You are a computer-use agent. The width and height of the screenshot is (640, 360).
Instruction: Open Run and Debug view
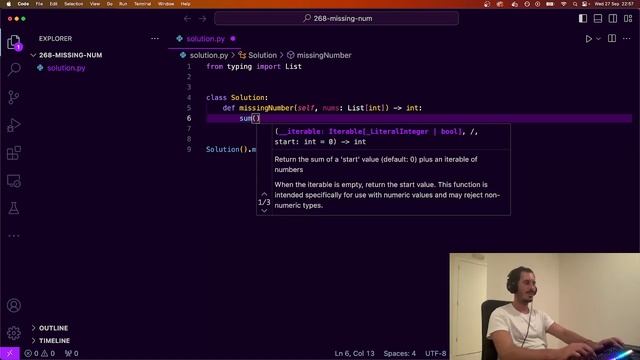(x=14, y=125)
